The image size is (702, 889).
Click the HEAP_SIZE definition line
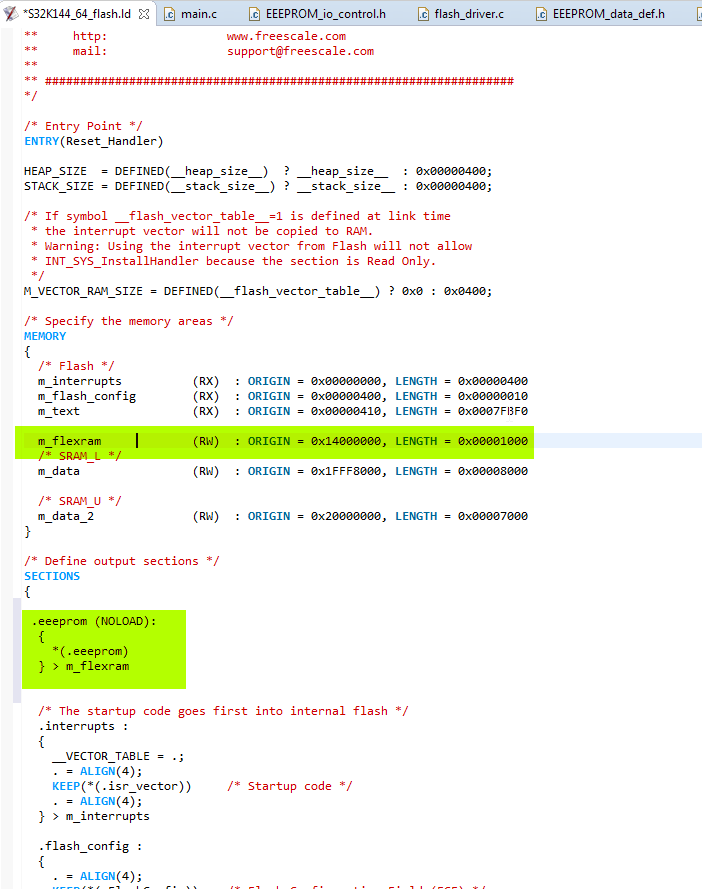(x=258, y=171)
